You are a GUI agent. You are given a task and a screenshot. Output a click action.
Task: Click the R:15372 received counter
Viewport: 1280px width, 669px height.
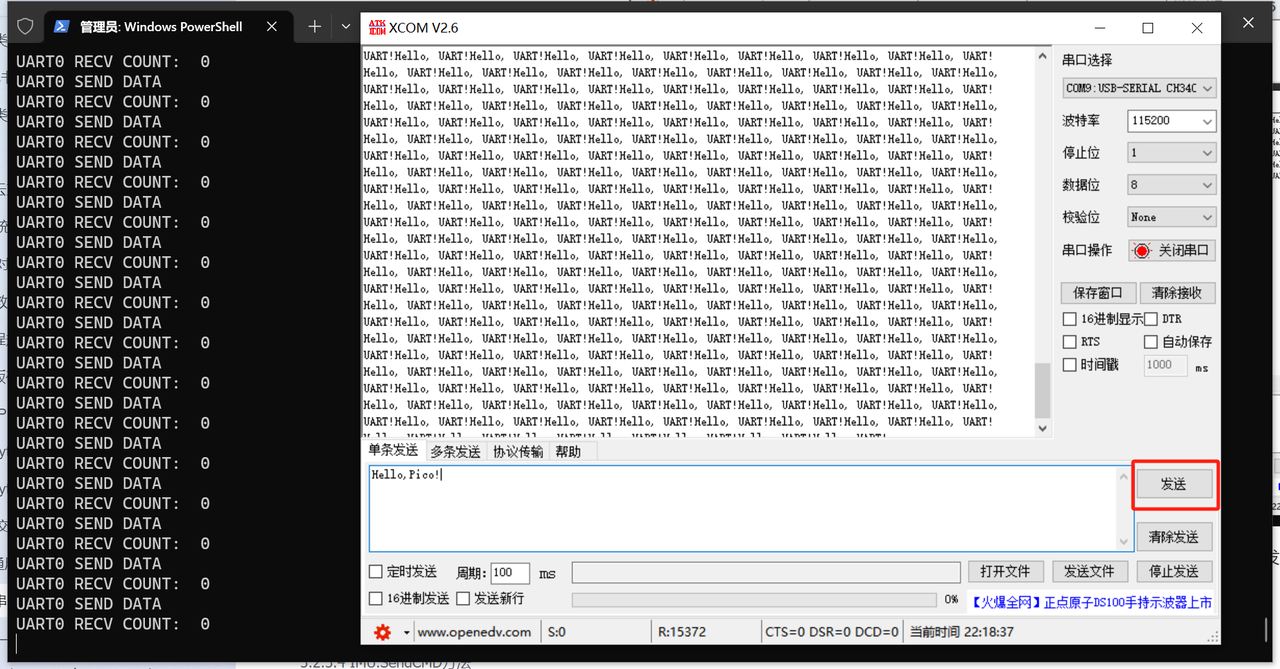pyautogui.click(x=682, y=632)
